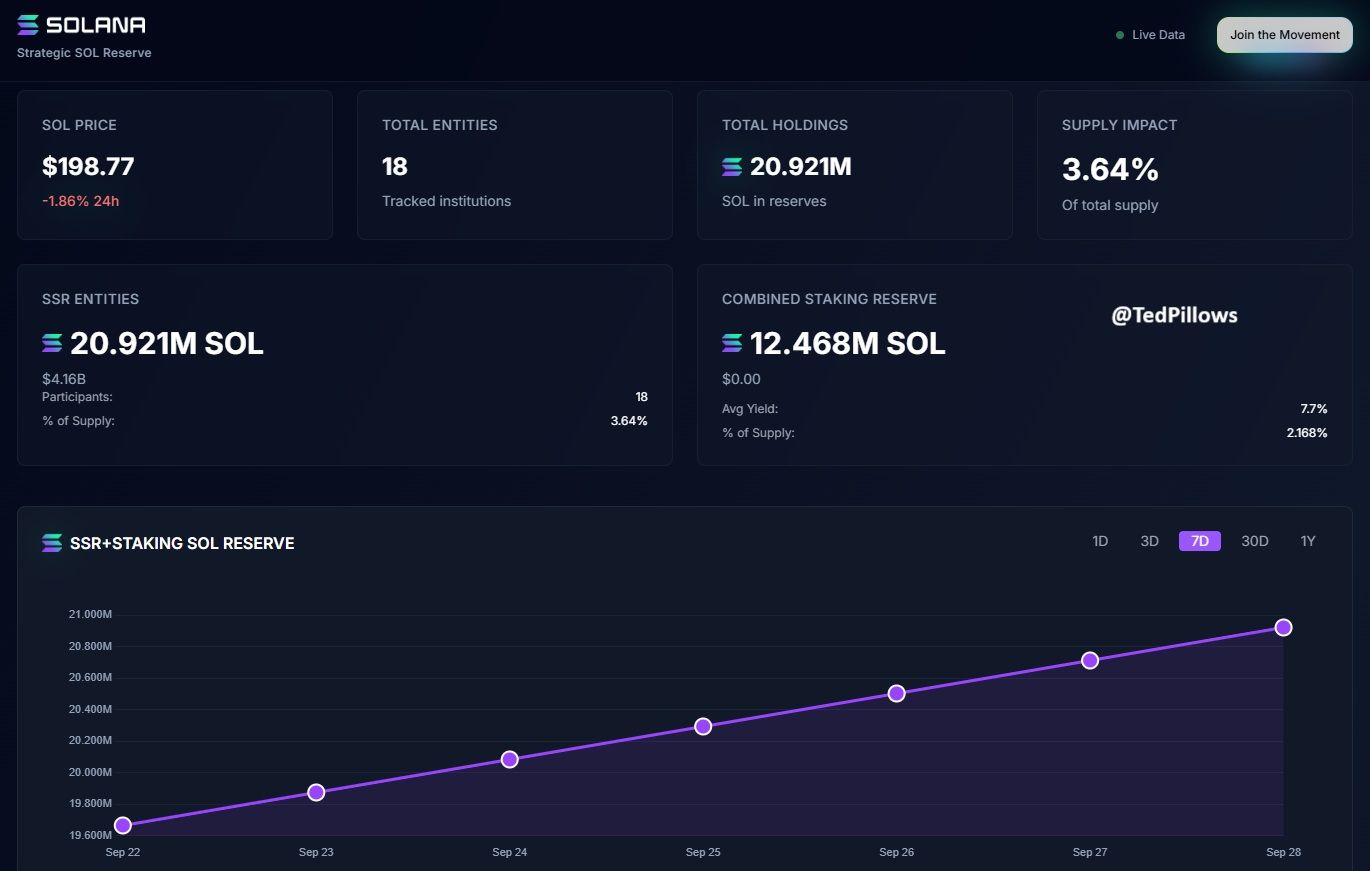The width and height of the screenshot is (1370, 871).
Task: Switch chart to 30D view
Action: [x=1254, y=541]
